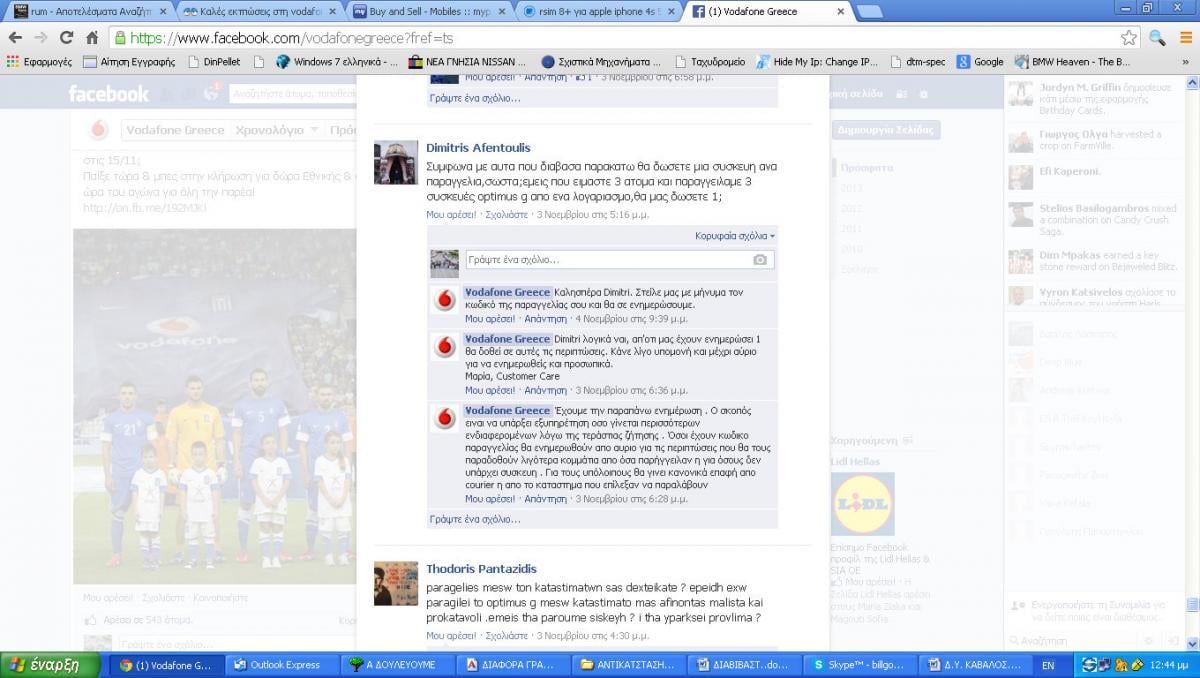Click the EN language indicator in the taskbar
Viewport: 1200px width, 678px height.
1047,664
